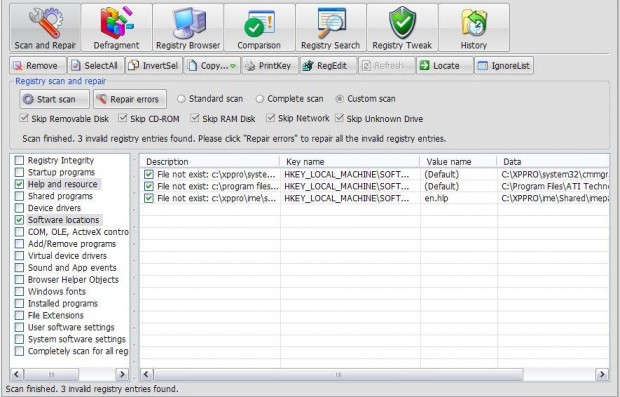Select the C:\XPPRO\system32\cmmgr data cell
The width and height of the screenshot is (620, 397).
tap(554, 174)
